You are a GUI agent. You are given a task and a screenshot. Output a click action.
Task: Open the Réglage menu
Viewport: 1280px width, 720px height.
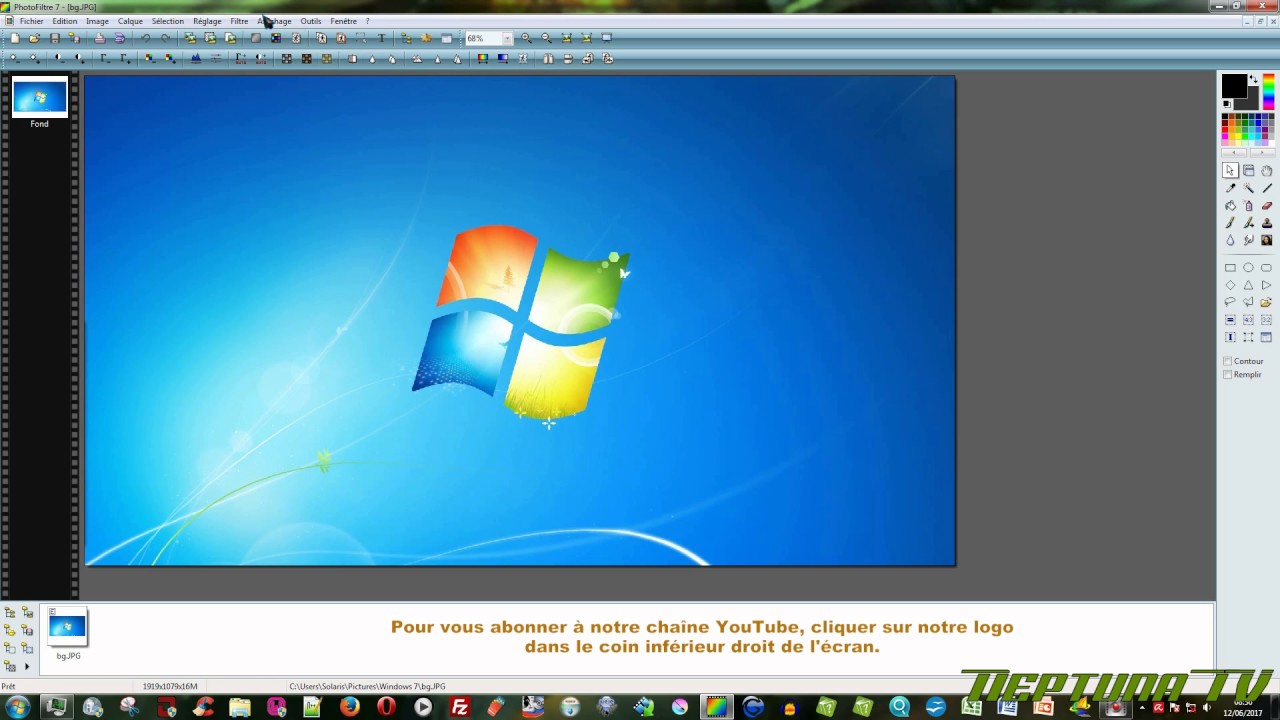click(206, 21)
